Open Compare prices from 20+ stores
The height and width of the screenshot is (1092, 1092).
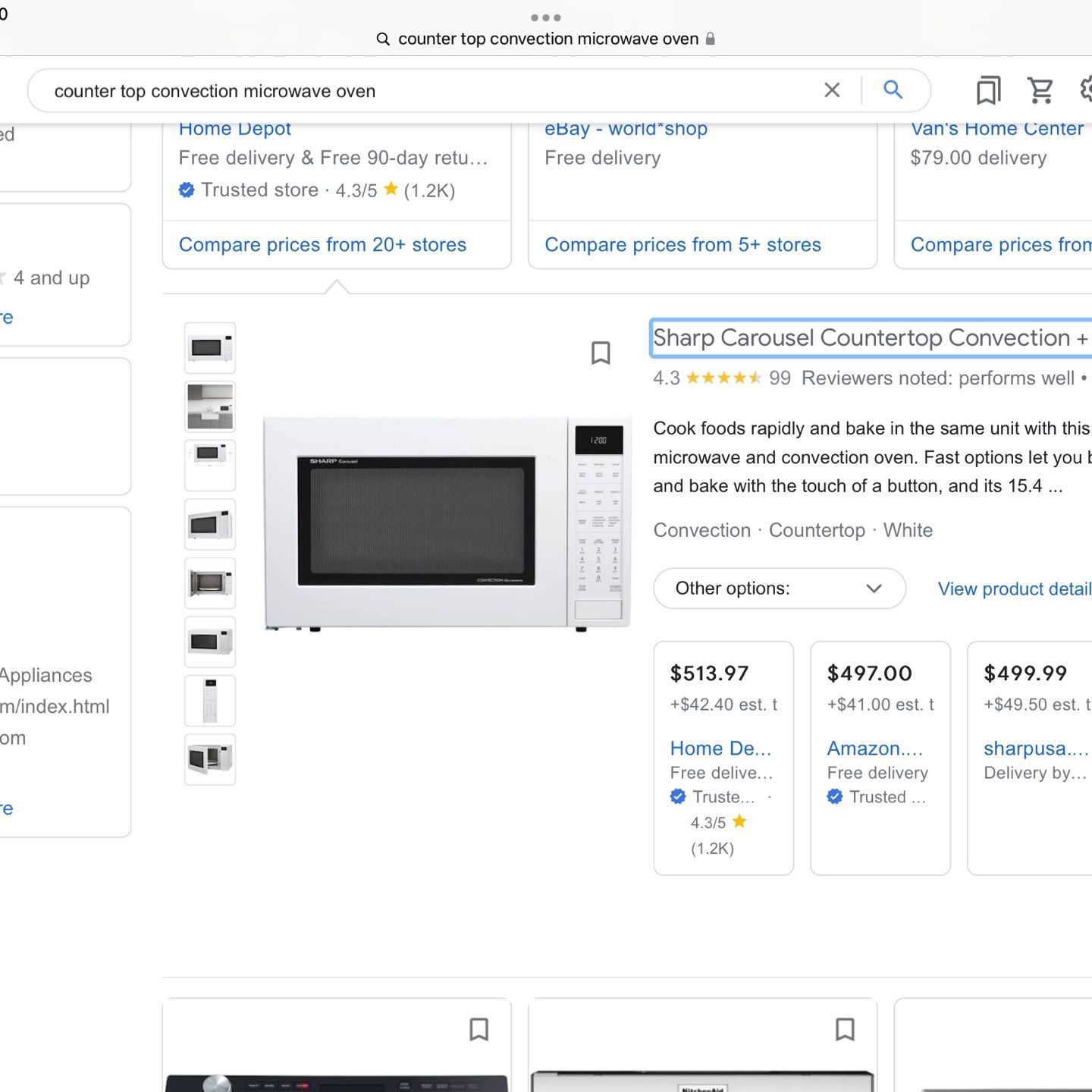click(x=322, y=244)
